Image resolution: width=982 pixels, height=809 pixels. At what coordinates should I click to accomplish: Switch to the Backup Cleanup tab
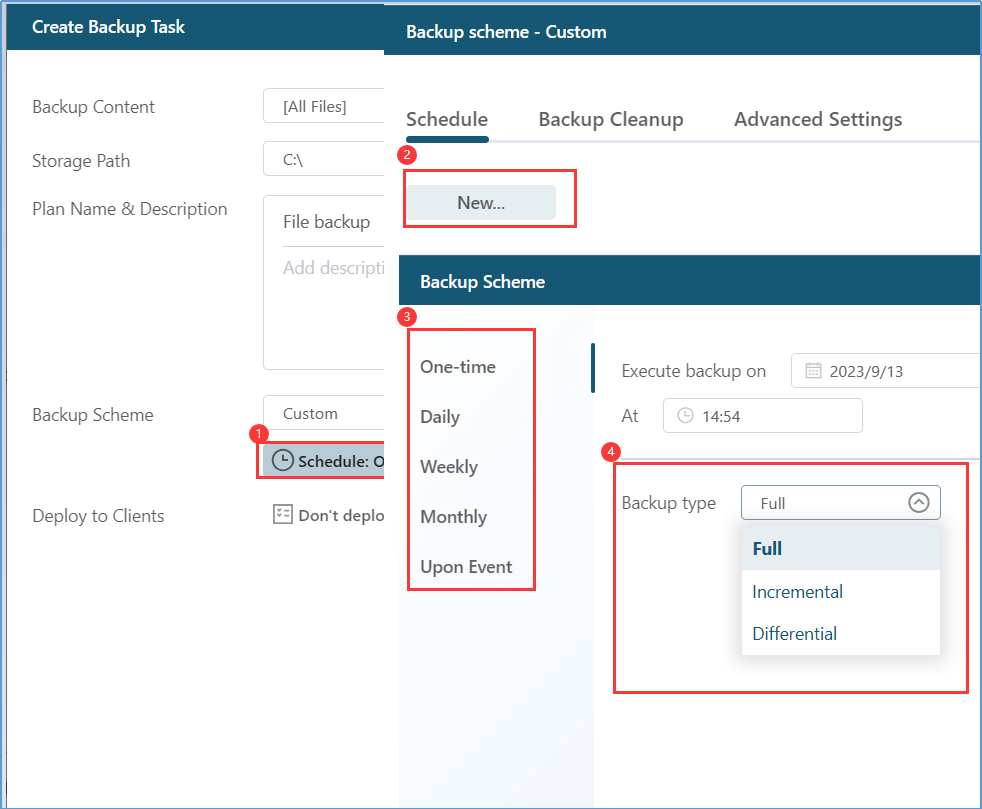pyautogui.click(x=610, y=120)
